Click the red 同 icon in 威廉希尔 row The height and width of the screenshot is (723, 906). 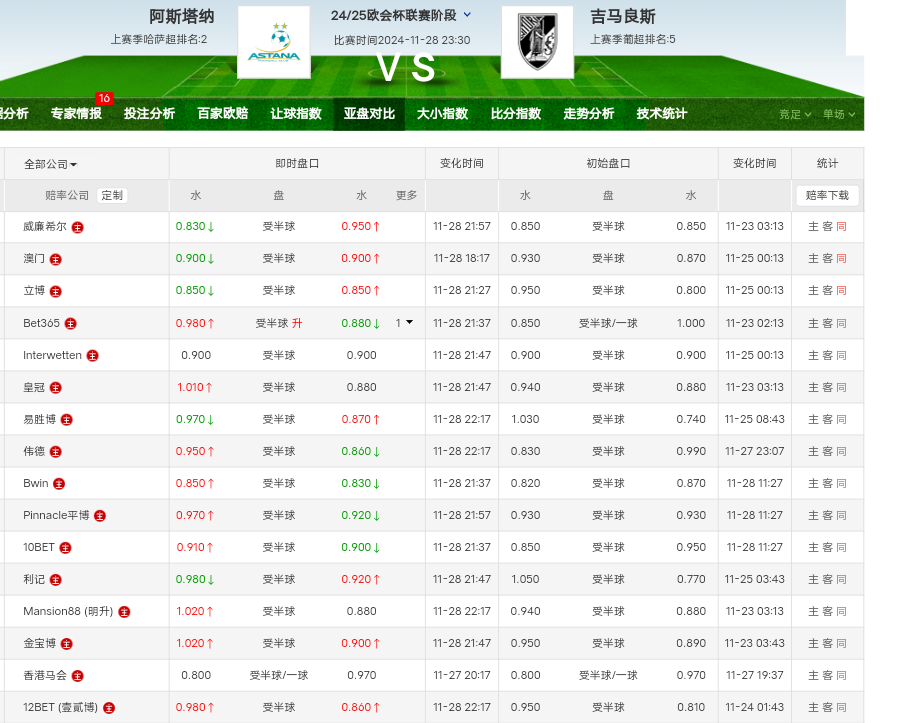842,227
